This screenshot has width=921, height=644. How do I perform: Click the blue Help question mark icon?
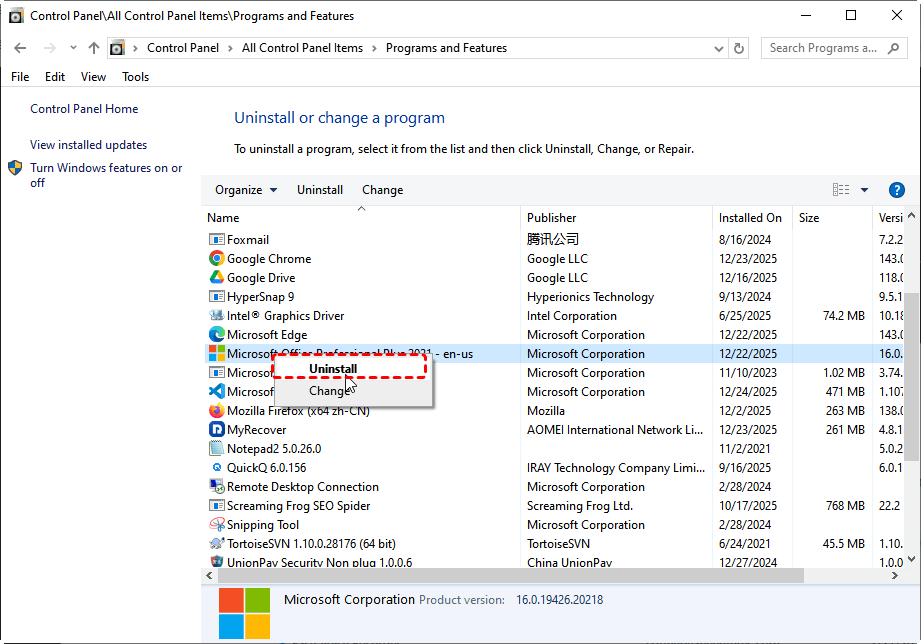[896, 190]
